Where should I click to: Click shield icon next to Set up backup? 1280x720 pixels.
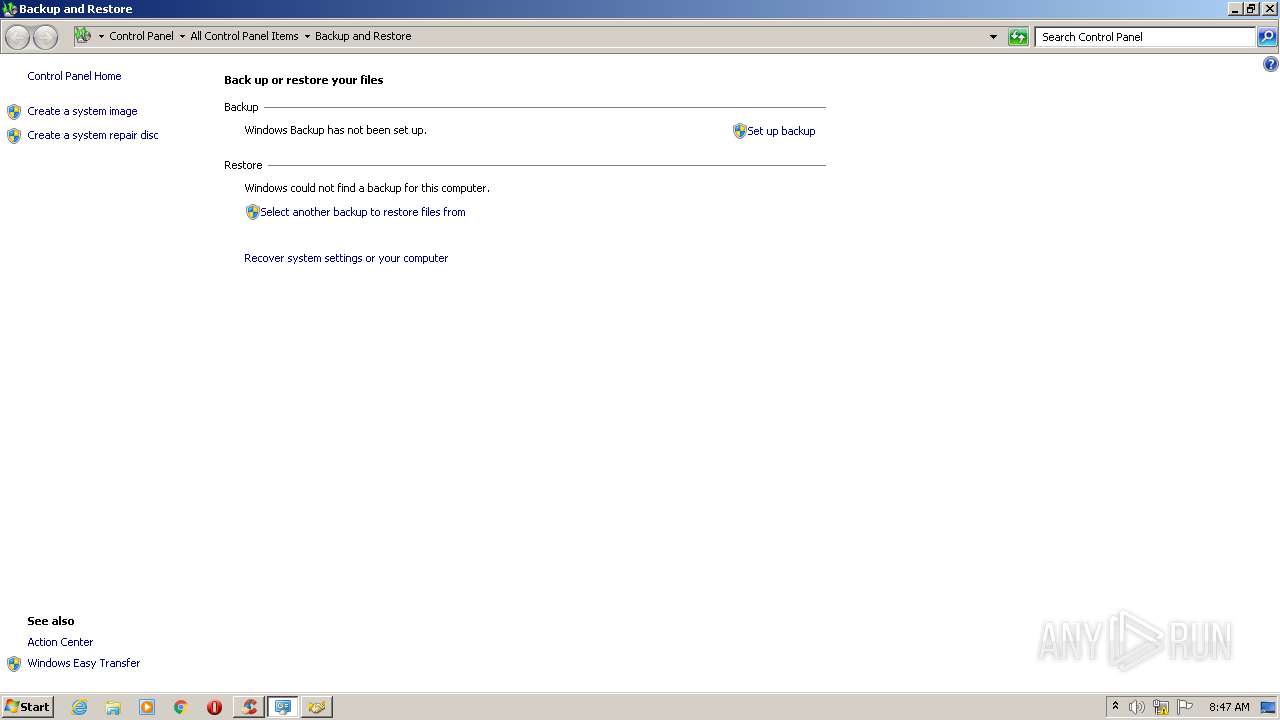click(x=740, y=131)
